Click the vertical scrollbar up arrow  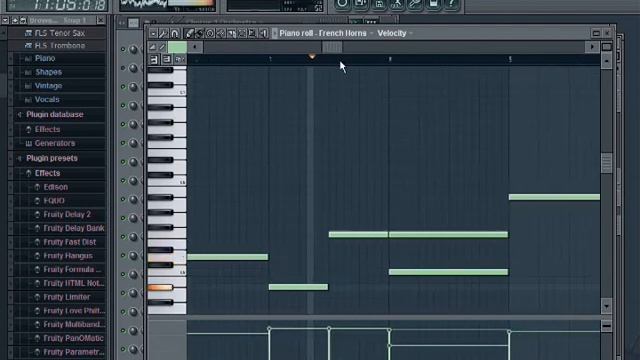click(607, 61)
